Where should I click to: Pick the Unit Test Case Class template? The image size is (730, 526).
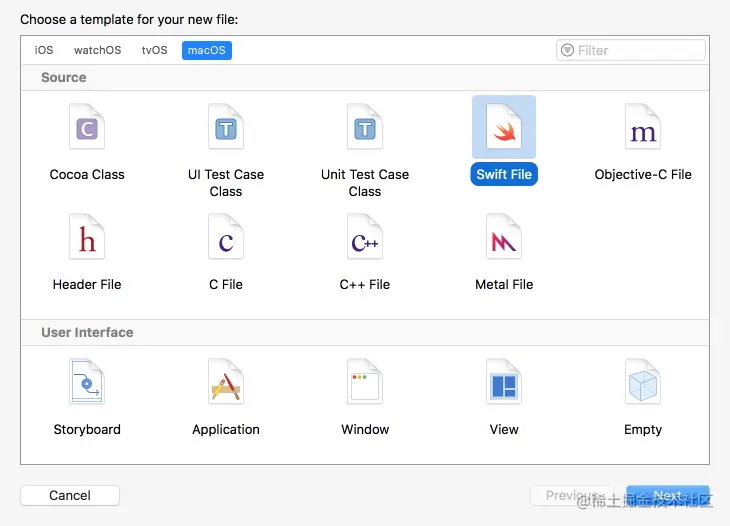[365, 129]
